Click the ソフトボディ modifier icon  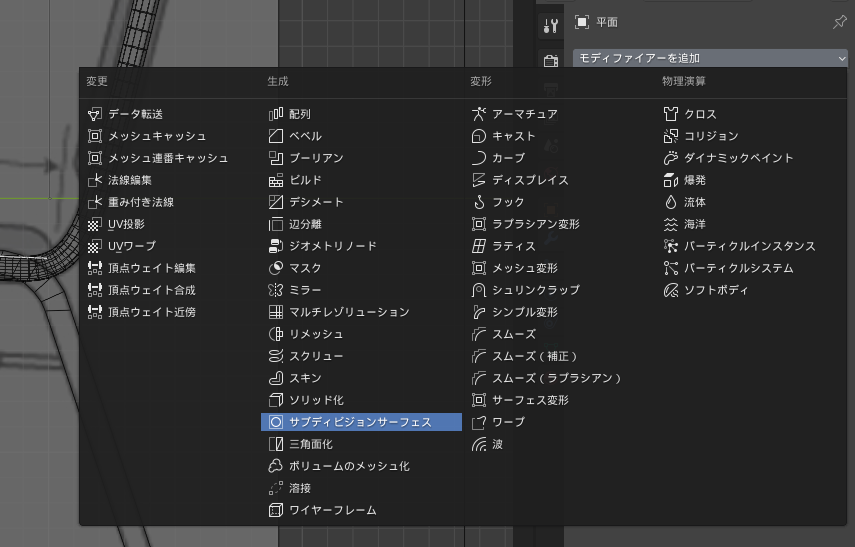(671, 290)
